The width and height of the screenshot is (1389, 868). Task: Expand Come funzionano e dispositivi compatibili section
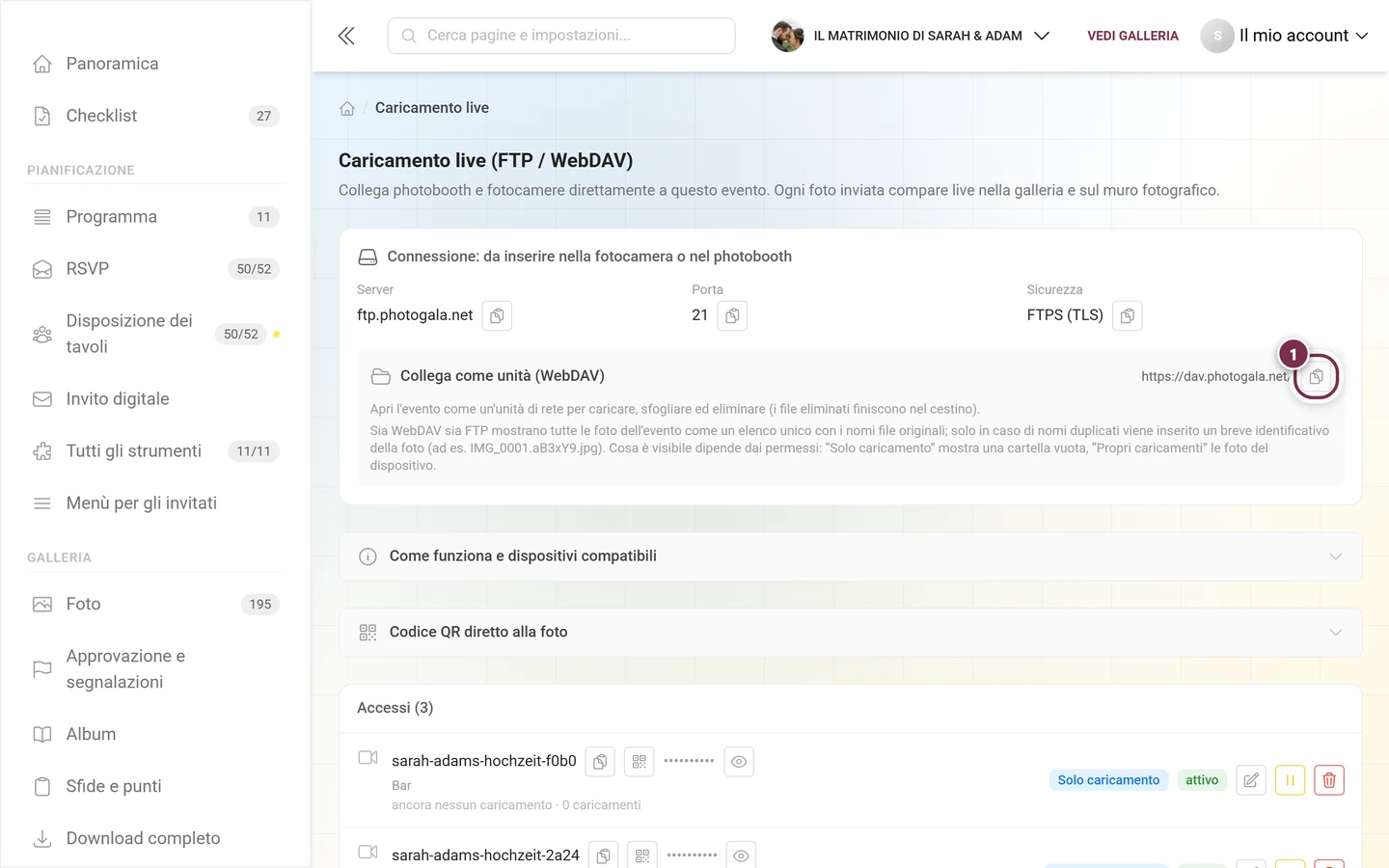click(x=850, y=556)
